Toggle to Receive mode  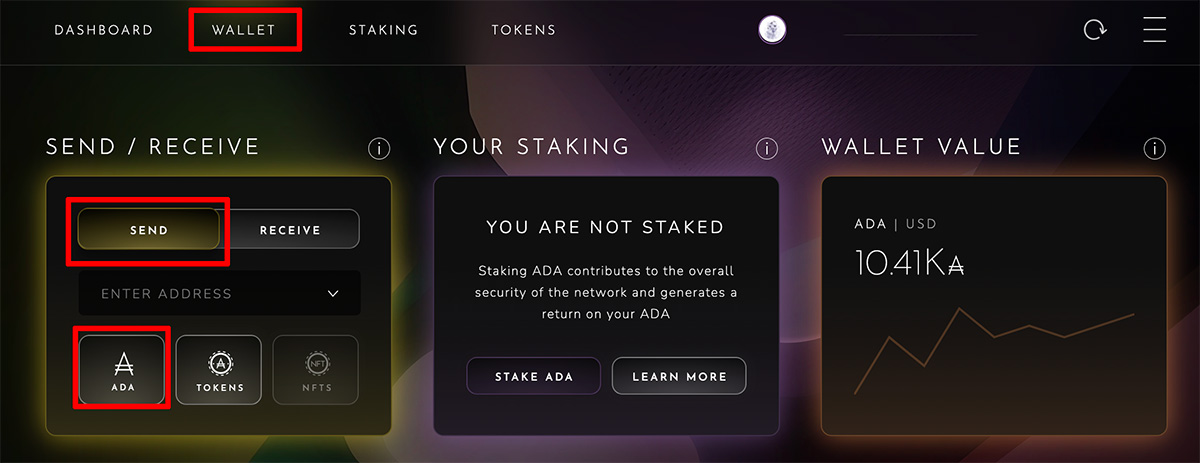(x=290, y=230)
